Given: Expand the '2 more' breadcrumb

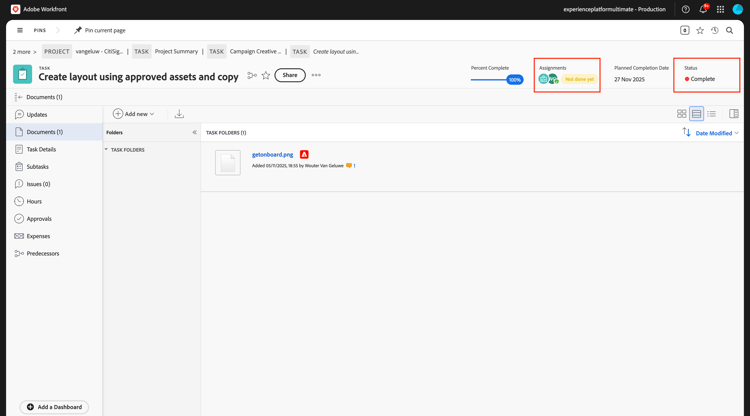Looking at the screenshot, I should pos(24,52).
